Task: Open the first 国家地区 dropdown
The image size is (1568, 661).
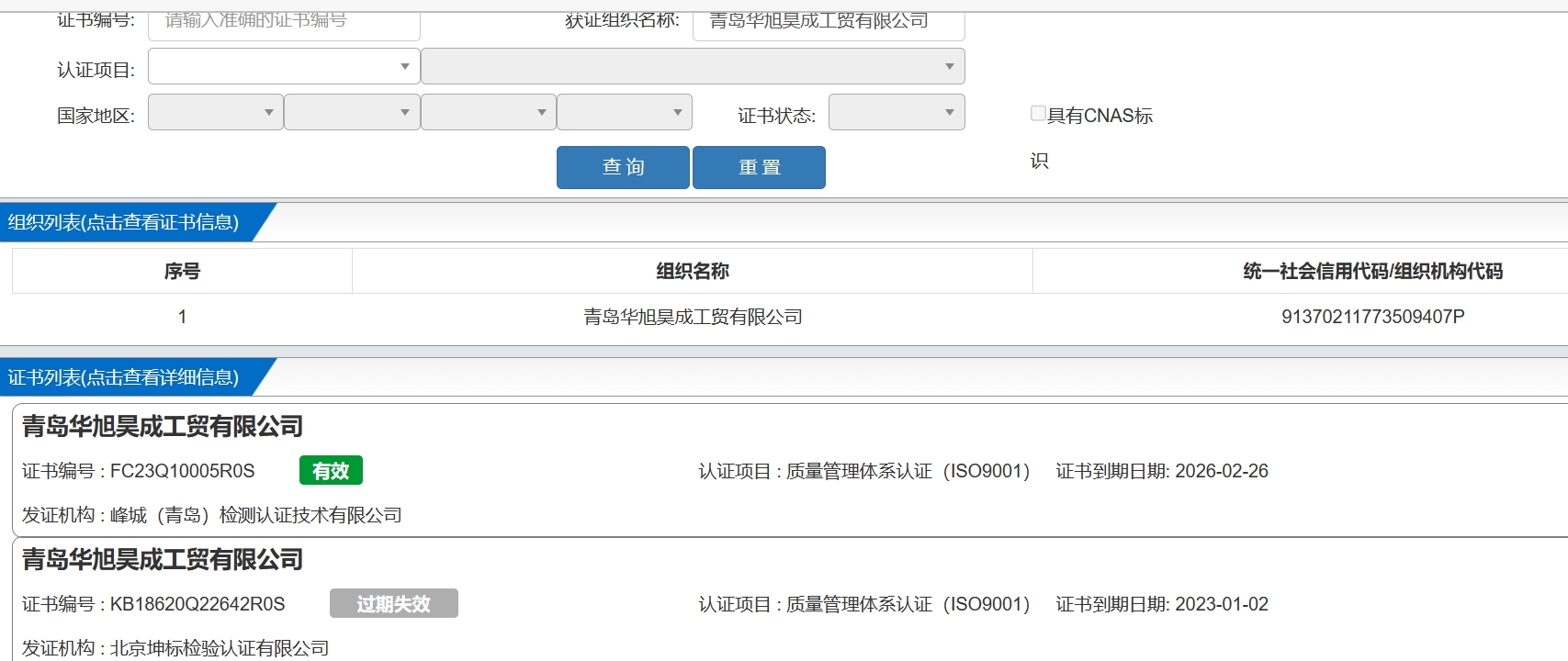Action: pyautogui.click(x=216, y=112)
